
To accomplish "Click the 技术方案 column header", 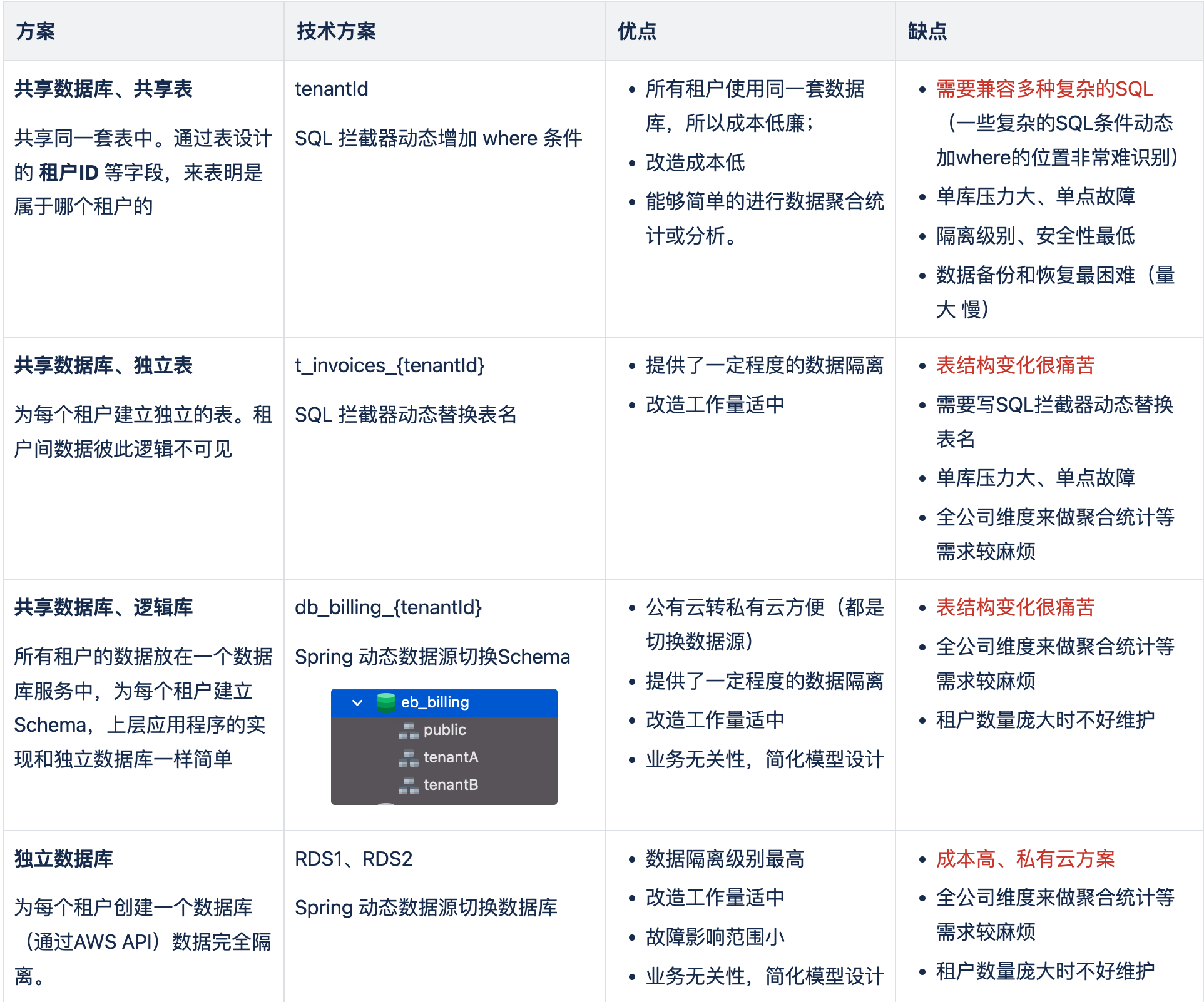I will [x=336, y=31].
